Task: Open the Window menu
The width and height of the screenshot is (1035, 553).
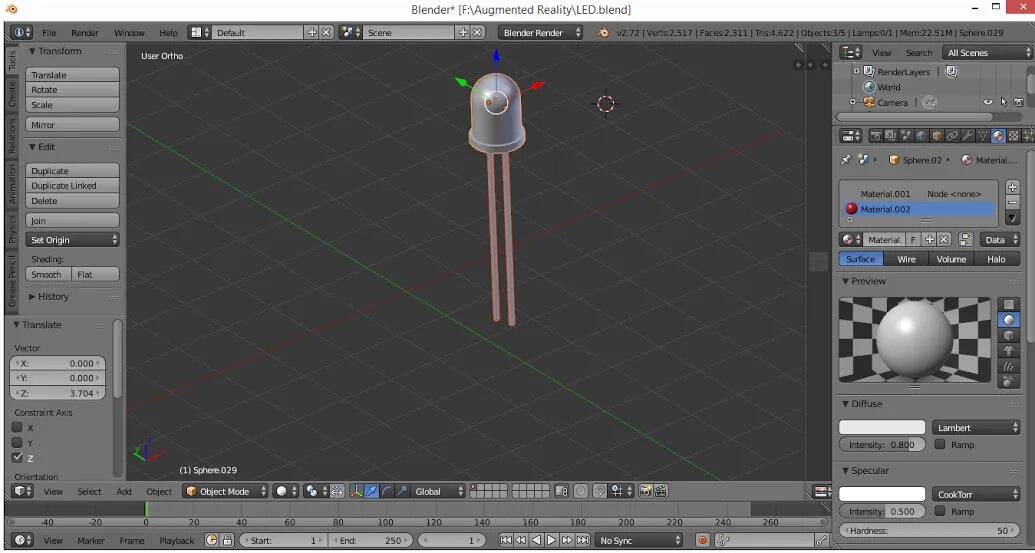Action: tap(129, 32)
